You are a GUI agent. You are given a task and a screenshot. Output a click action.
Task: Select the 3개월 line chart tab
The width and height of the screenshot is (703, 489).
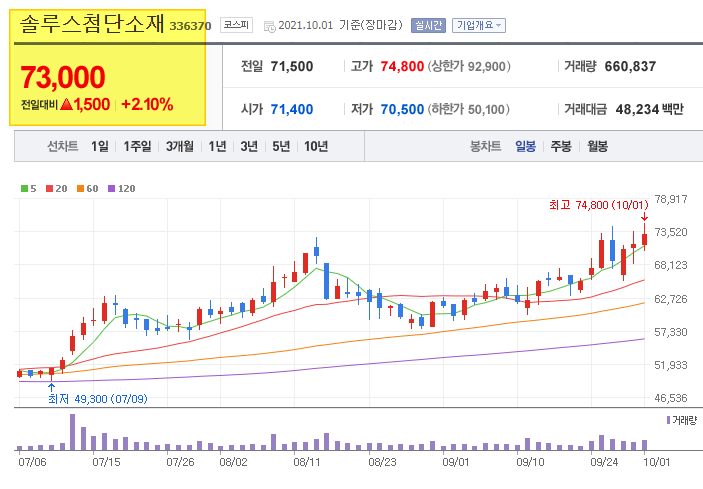tap(180, 146)
